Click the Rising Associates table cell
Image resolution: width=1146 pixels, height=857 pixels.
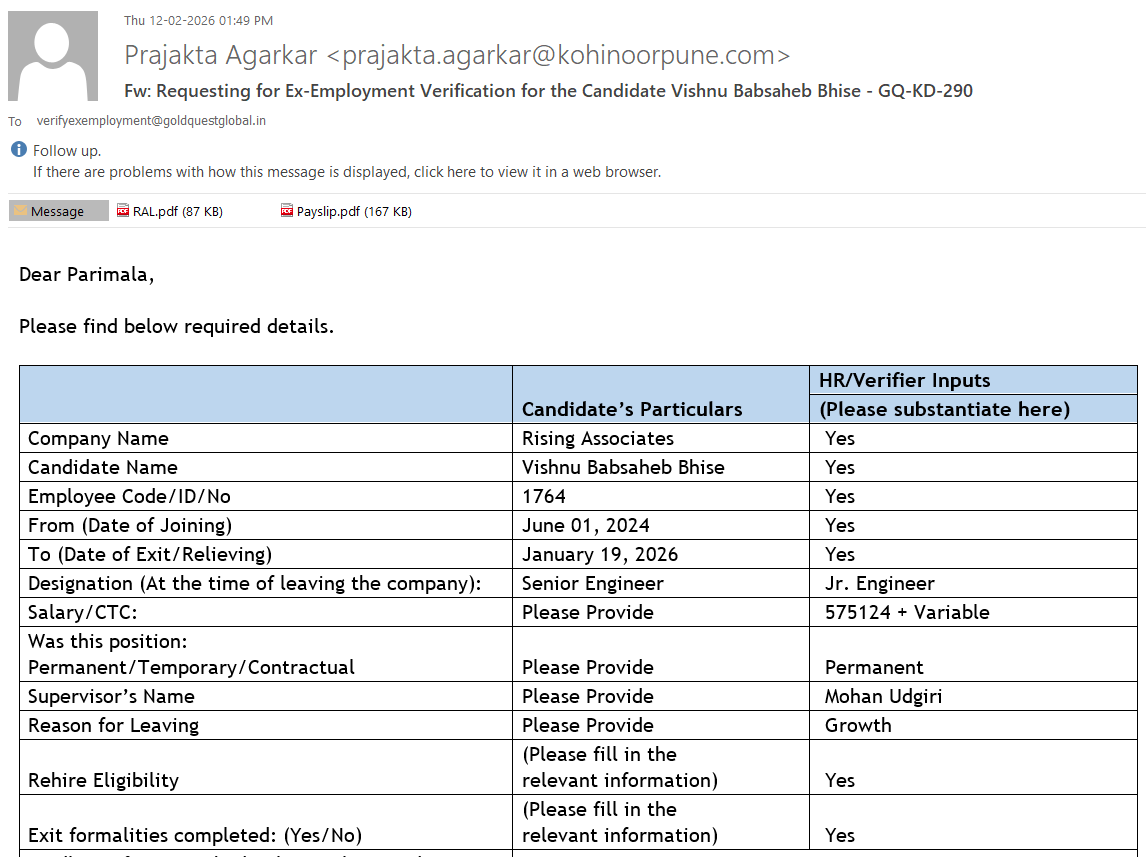[598, 438]
